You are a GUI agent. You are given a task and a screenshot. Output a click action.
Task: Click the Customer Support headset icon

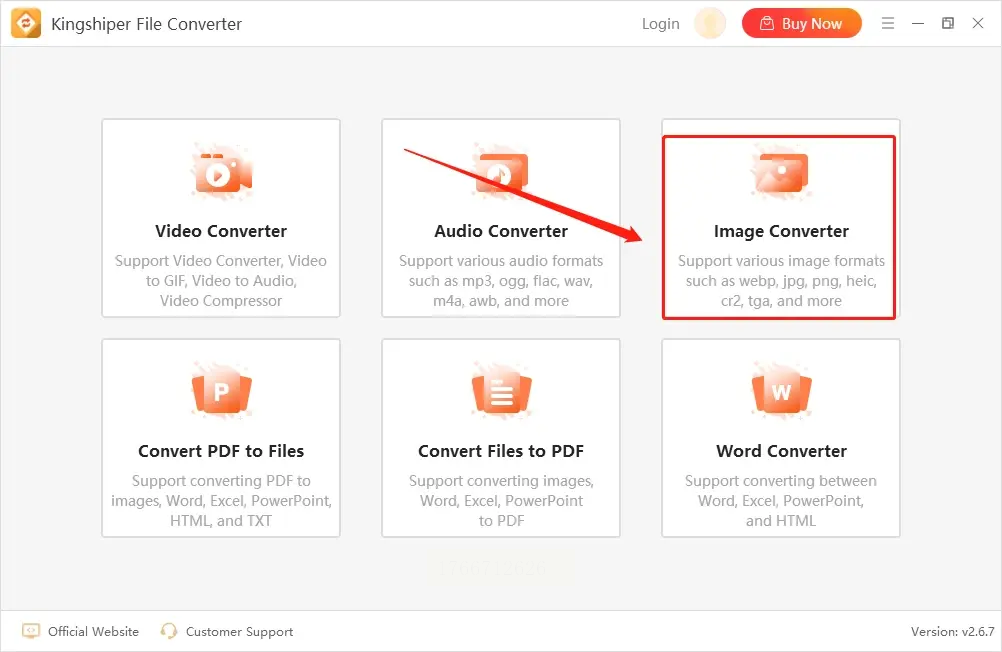pos(169,631)
